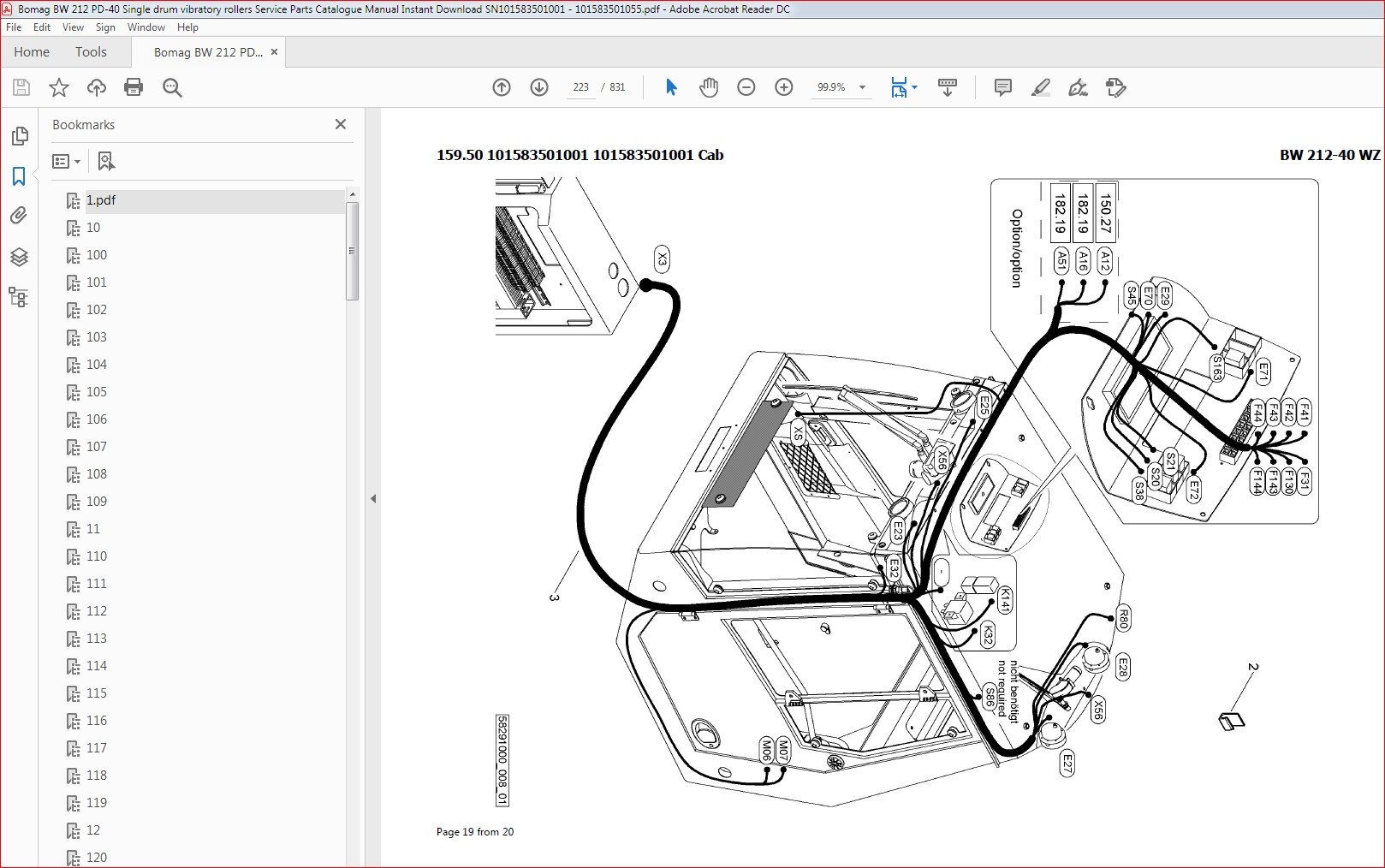The width and height of the screenshot is (1385, 868).
Task: Open bookmark 112
Action: point(96,611)
